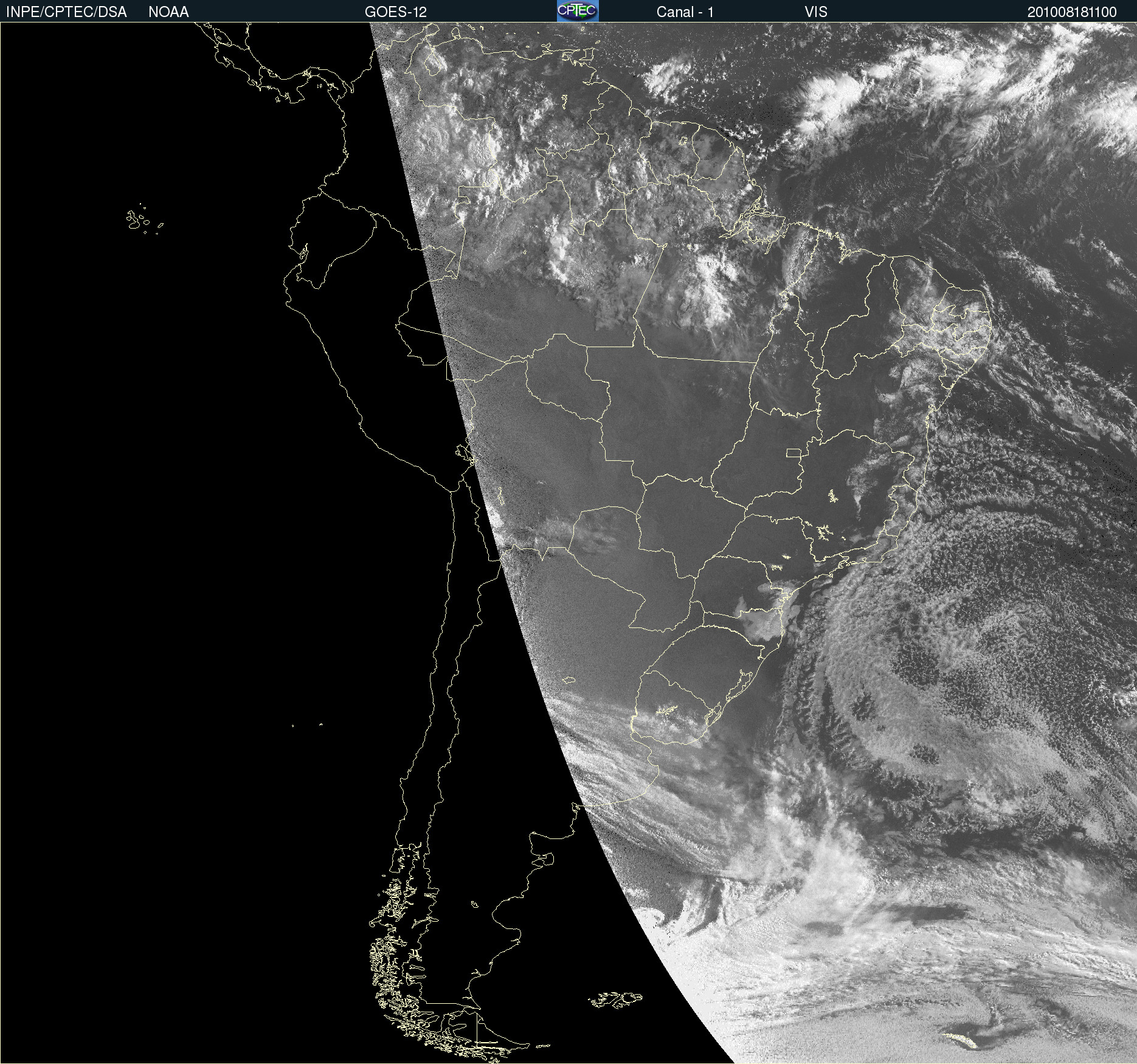Click the GOES-12 satellite label
The width and height of the screenshot is (1137, 1064).
tap(396, 12)
